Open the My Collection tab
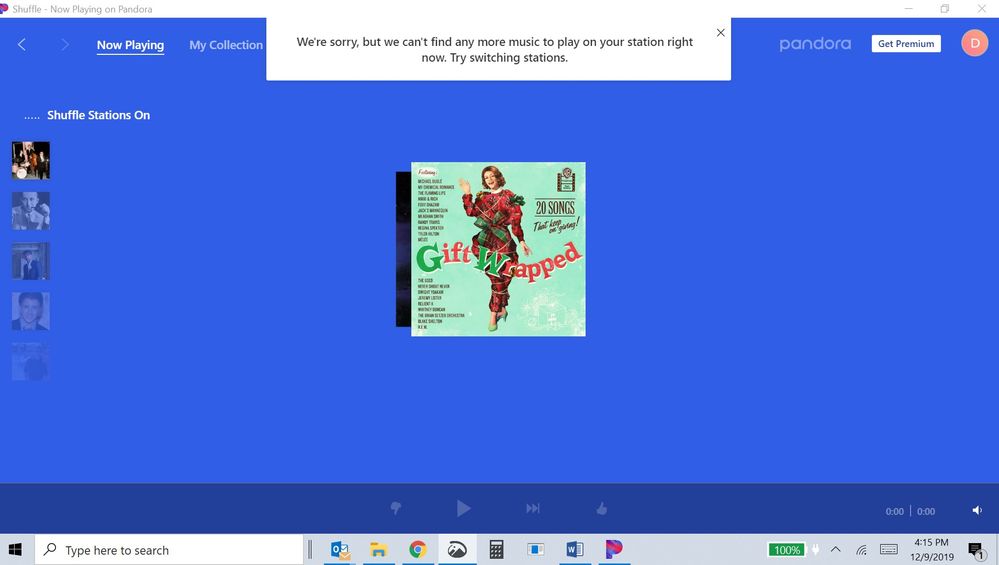Screen dimensions: 999x565 coord(226,45)
